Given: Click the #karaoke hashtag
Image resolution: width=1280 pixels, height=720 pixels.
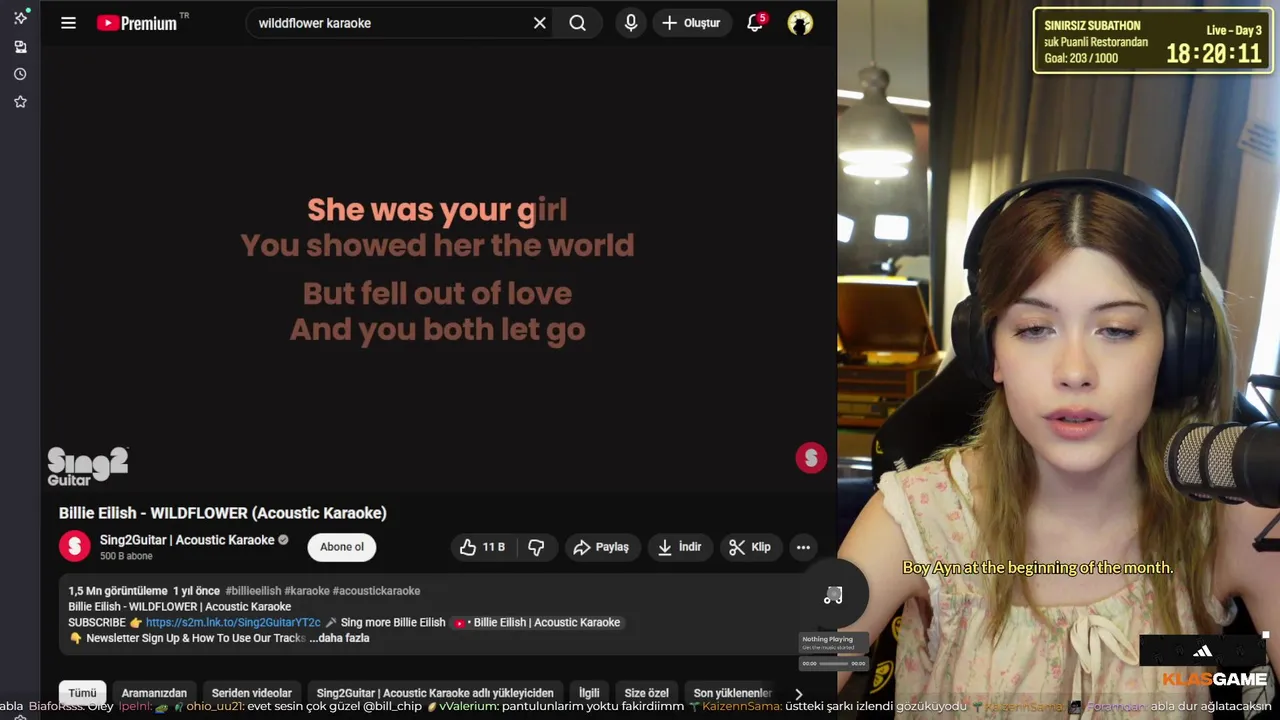Looking at the screenshot, I should 307,591.
